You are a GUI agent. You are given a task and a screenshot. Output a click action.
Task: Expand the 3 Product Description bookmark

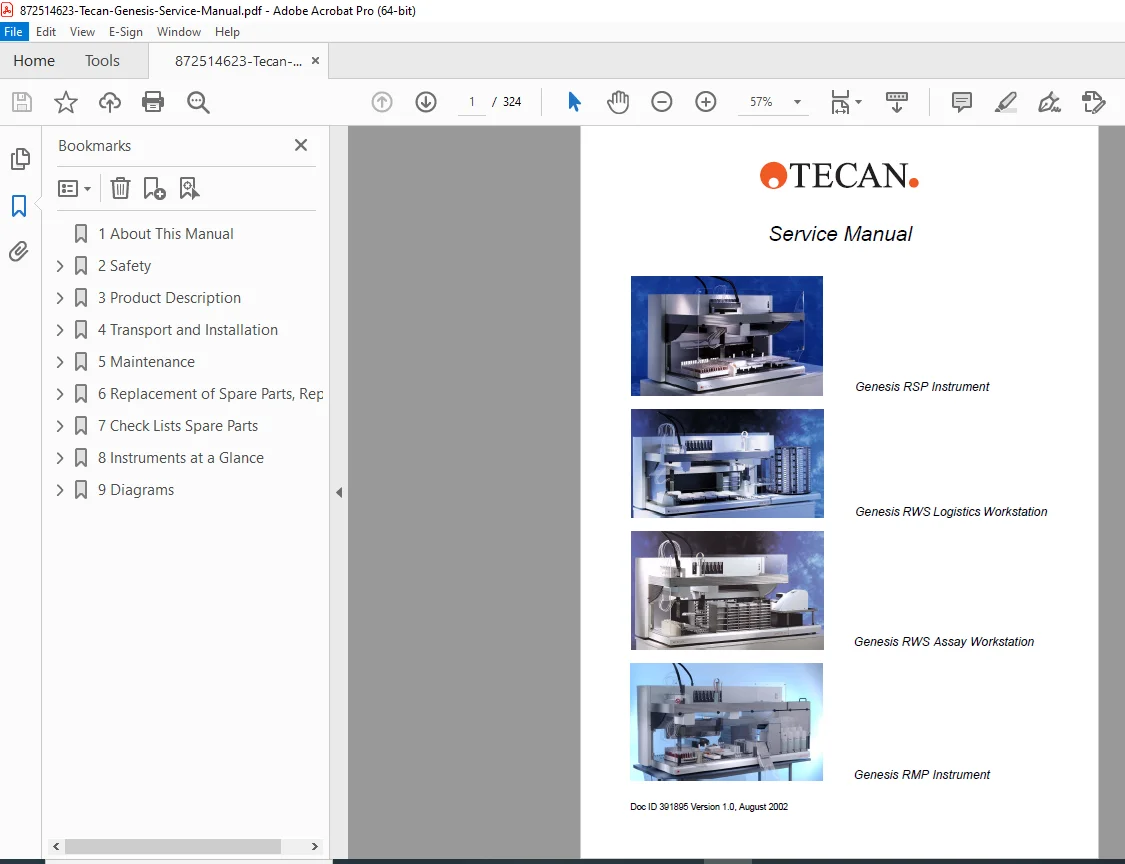click(x=60, y=298)
